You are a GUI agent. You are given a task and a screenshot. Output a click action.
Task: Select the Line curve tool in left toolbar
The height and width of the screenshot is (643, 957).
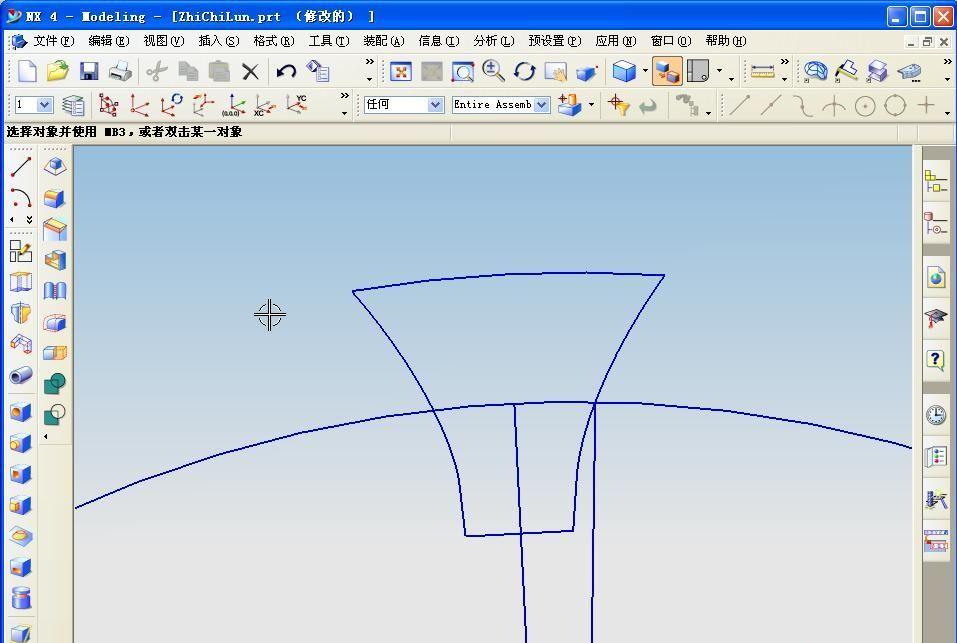point(20,167)
